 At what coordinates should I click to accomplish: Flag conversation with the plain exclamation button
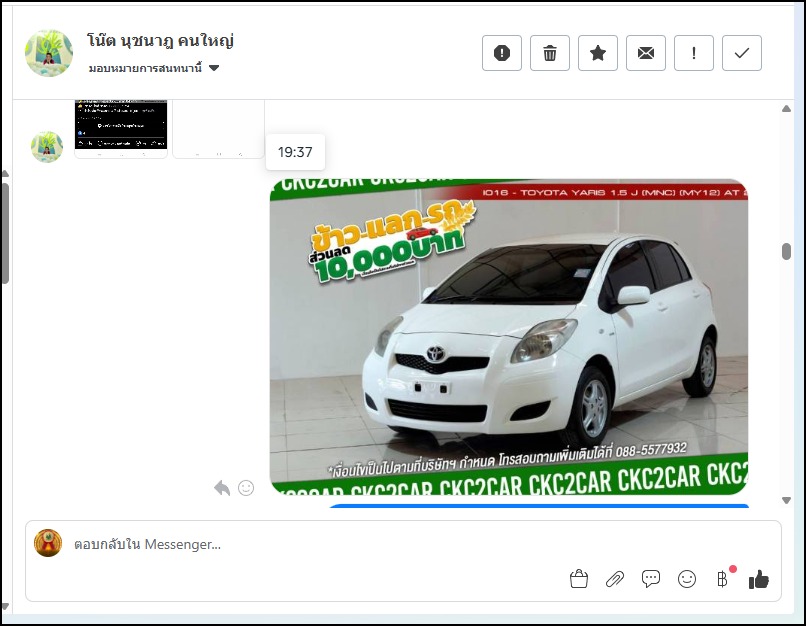coord(694,53)
